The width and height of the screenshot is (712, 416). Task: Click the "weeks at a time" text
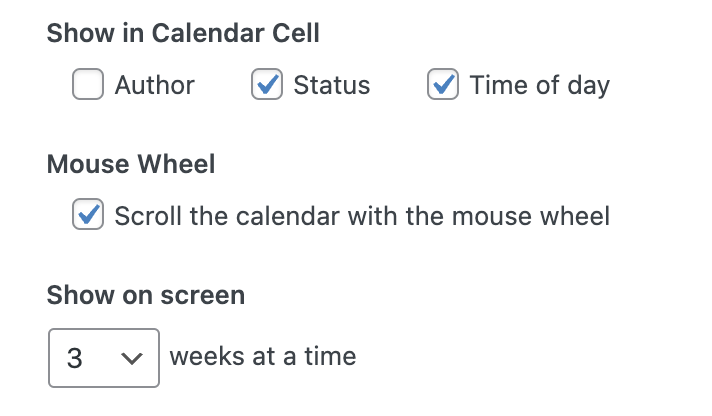(x=263, y=356)
